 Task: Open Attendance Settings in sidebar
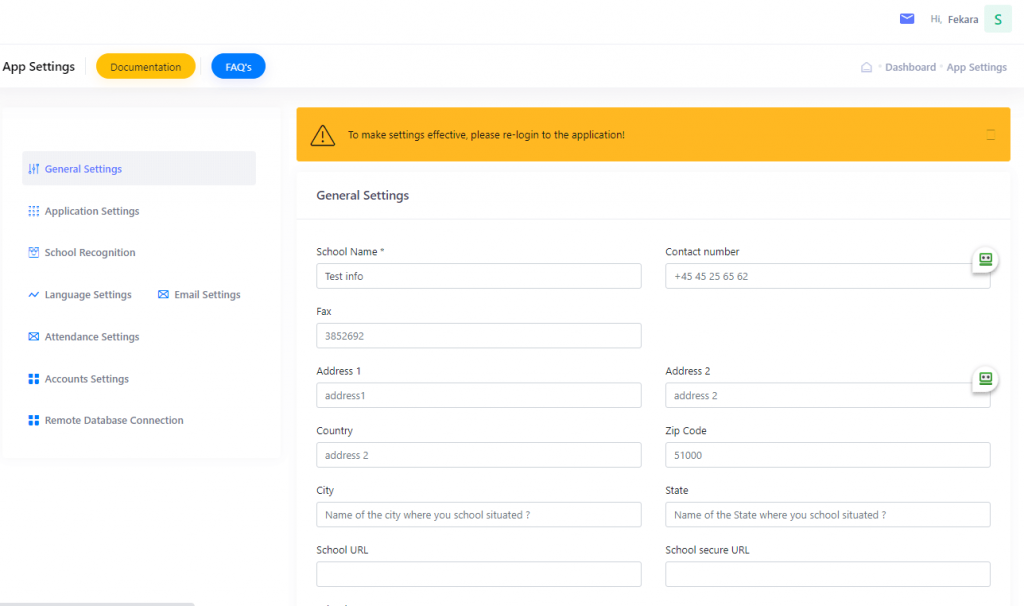pos(91,337)
